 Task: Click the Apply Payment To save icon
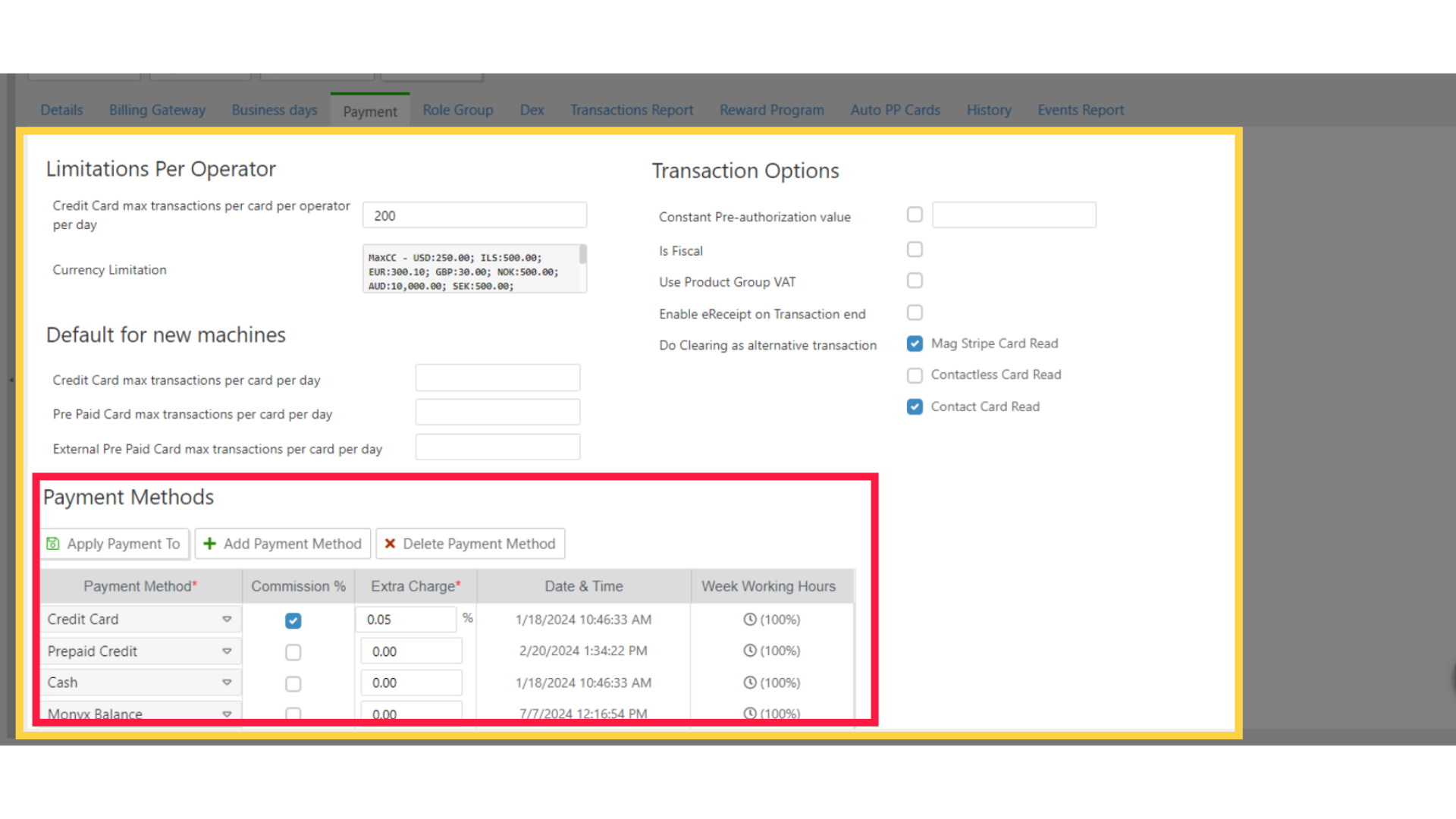coord(53,544)
